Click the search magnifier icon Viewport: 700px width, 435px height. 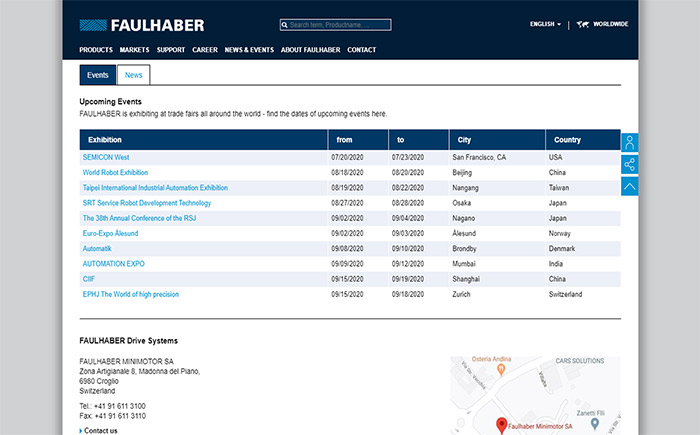tap(284, 25)
